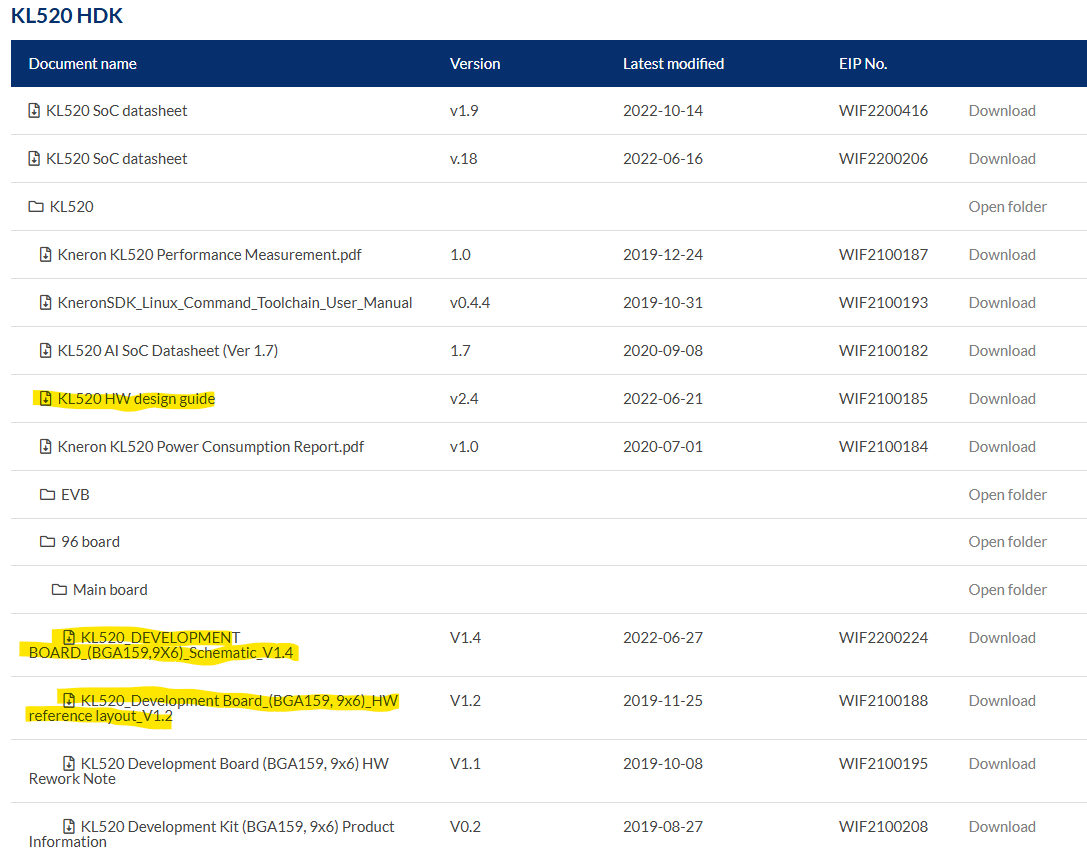1087x853 pixels.
Task: Select Kneron KL520 Power Consumption Report.pdf name
Action: tap(211, 446)
